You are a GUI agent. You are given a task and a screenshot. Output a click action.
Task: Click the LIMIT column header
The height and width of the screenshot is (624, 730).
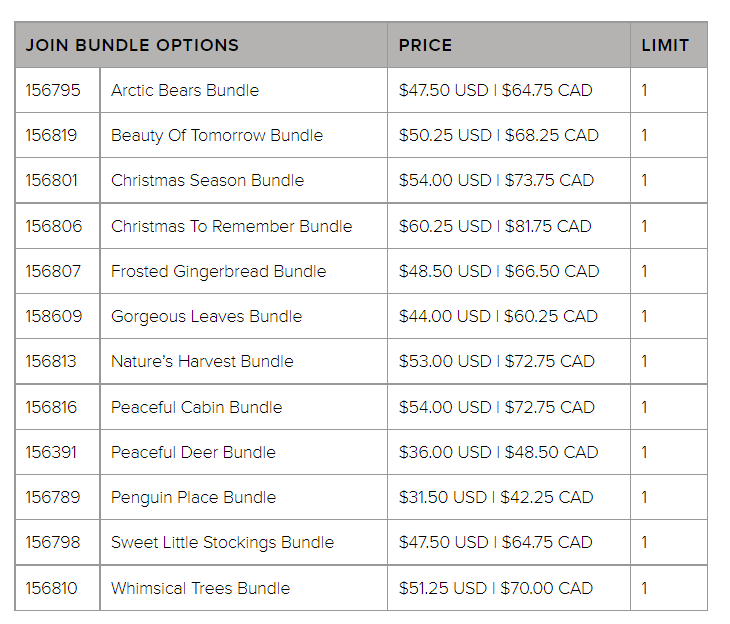665,45
